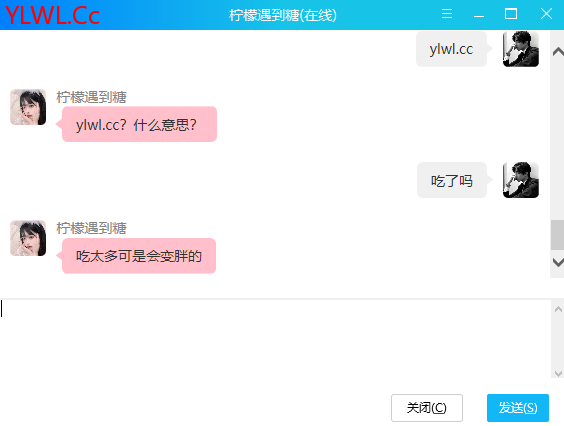Click the chat history scroll down arrow
The image size is (564, 426).
pos(558,262)
